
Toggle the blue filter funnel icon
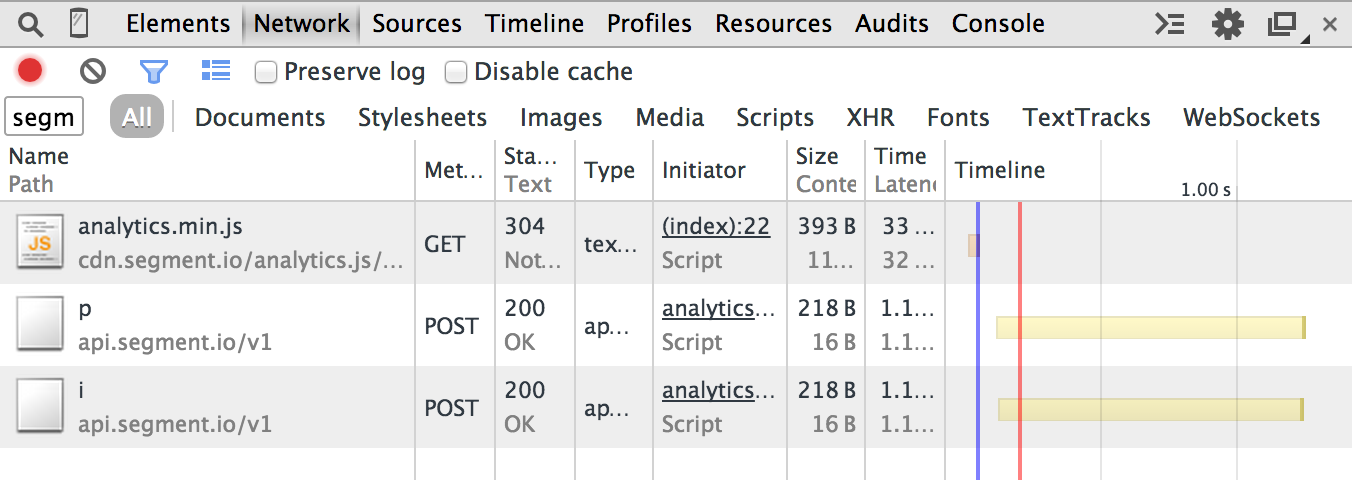click(153, 71)
